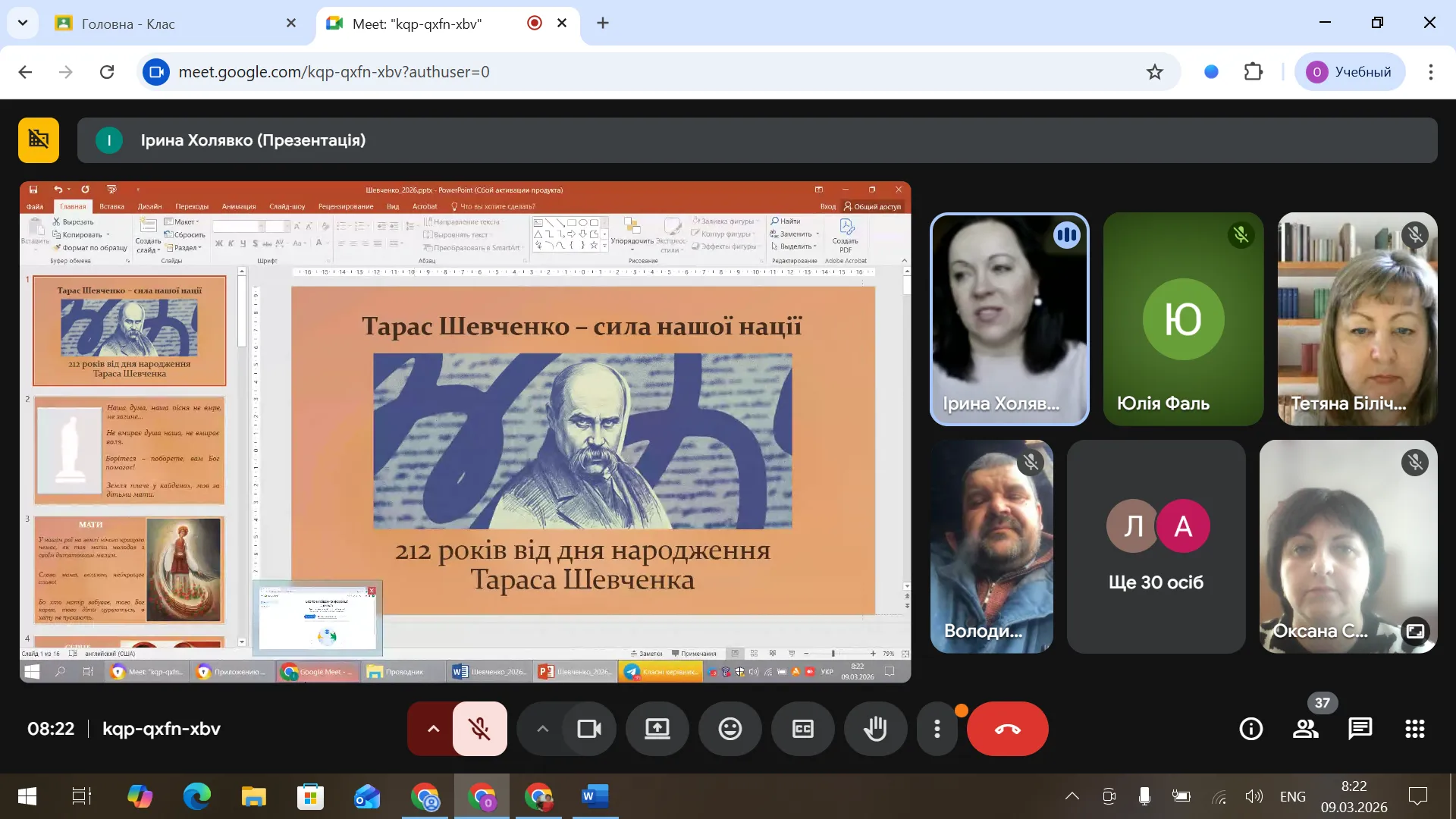Expand video settings chevron beside camera
Screen dimensions: 1456x819
(542, 729)
